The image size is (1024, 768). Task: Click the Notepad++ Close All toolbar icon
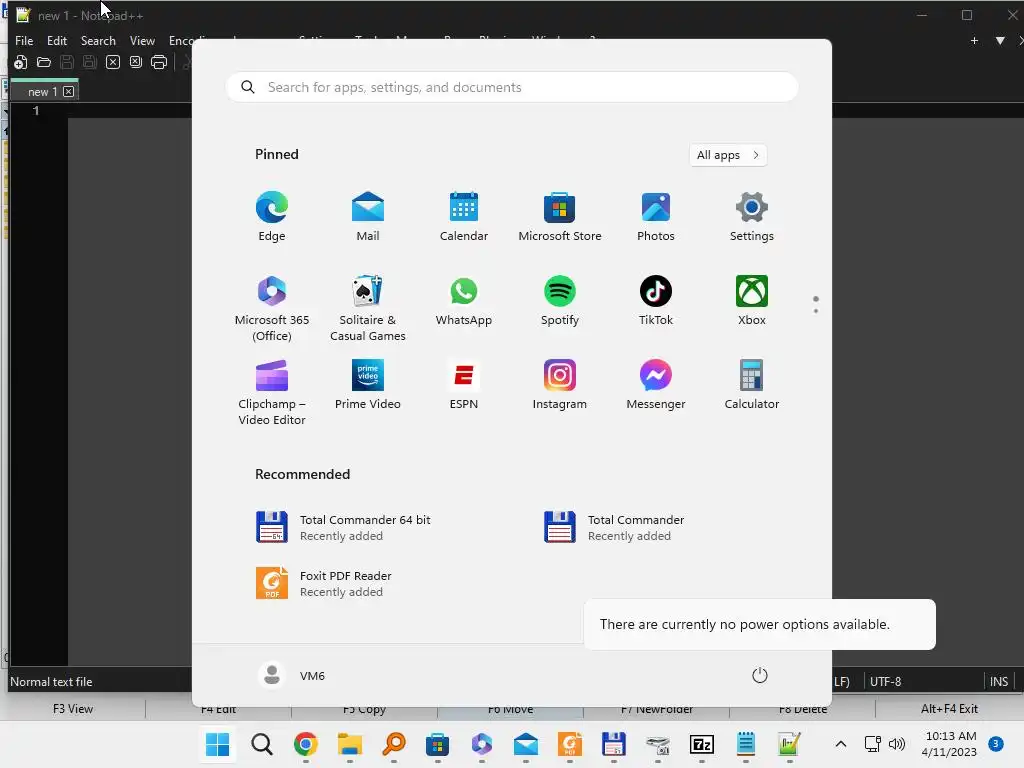point(136,62)
